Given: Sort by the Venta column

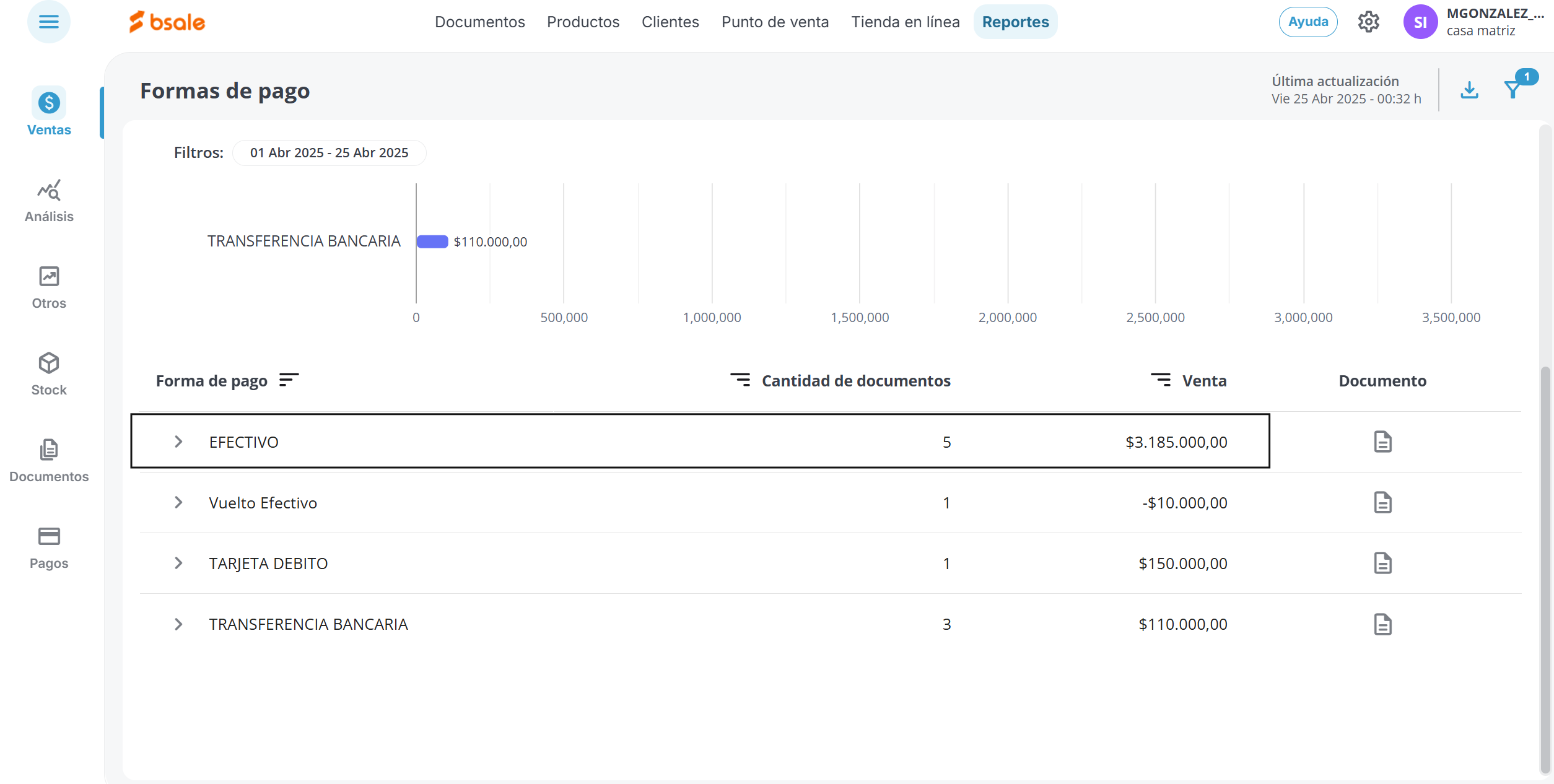Looking at the screenshot, I should coord(1161,380).
